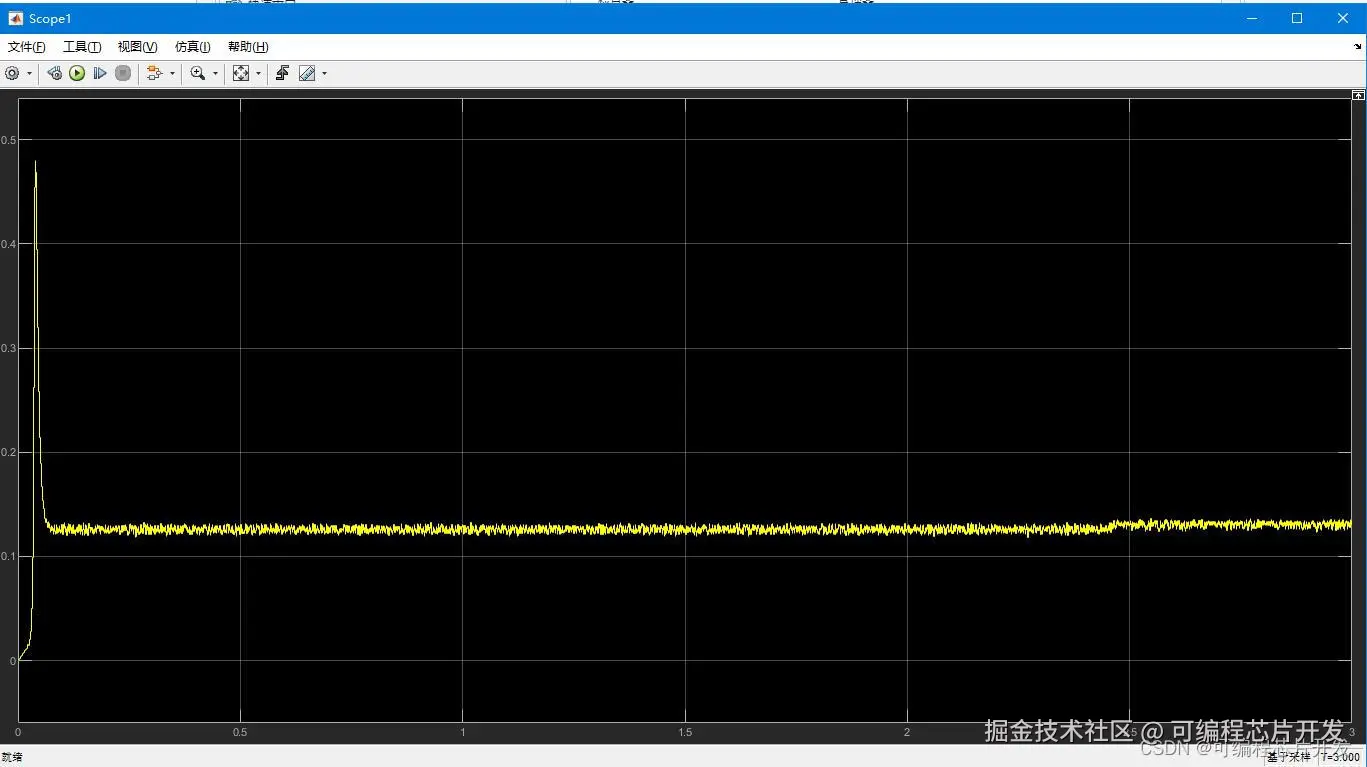1367x767 pixels.
Task: Click the stop simulation button
Action: (123, 73)
